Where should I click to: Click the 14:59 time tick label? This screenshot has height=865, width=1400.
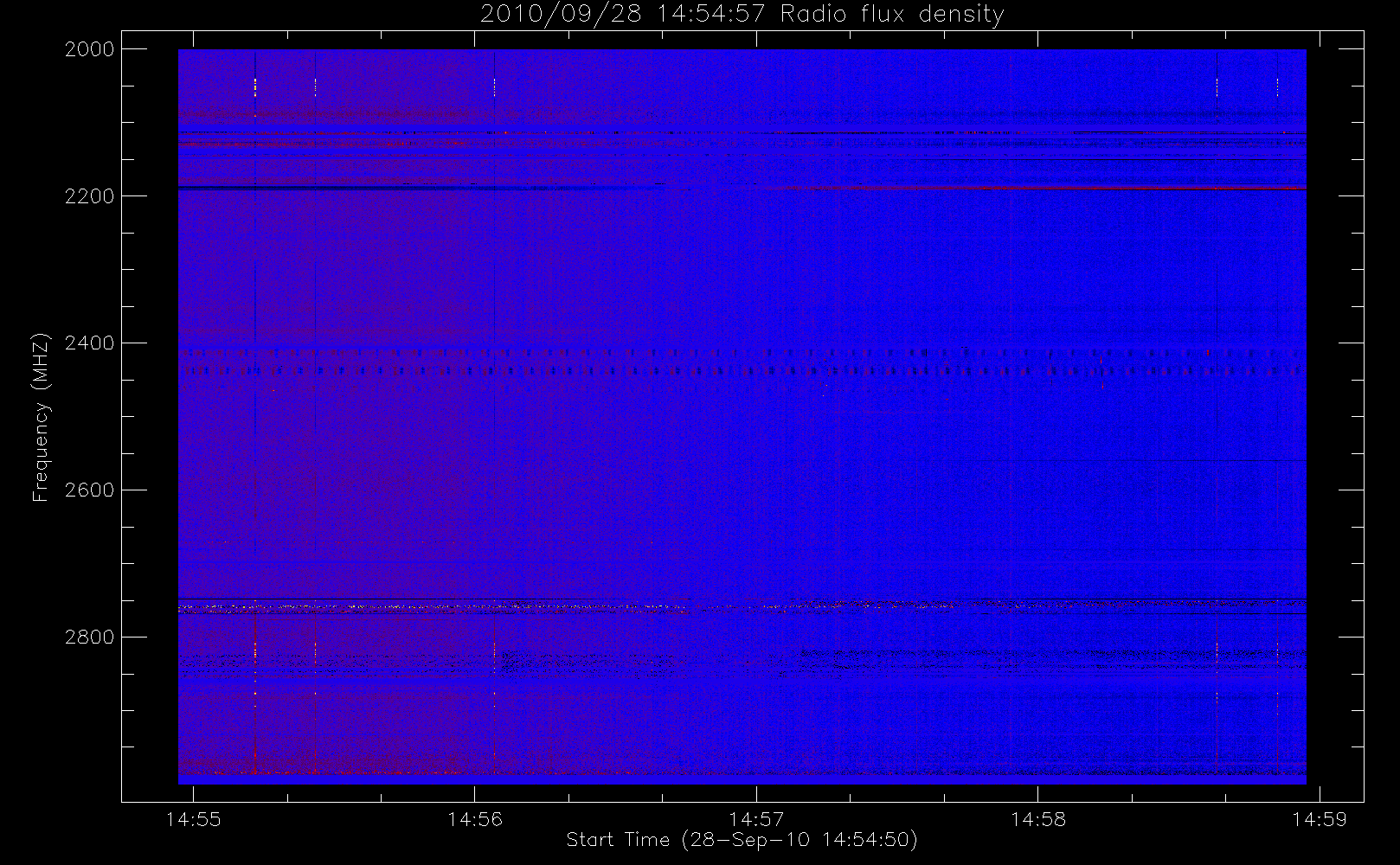(x=1320, y=819)
